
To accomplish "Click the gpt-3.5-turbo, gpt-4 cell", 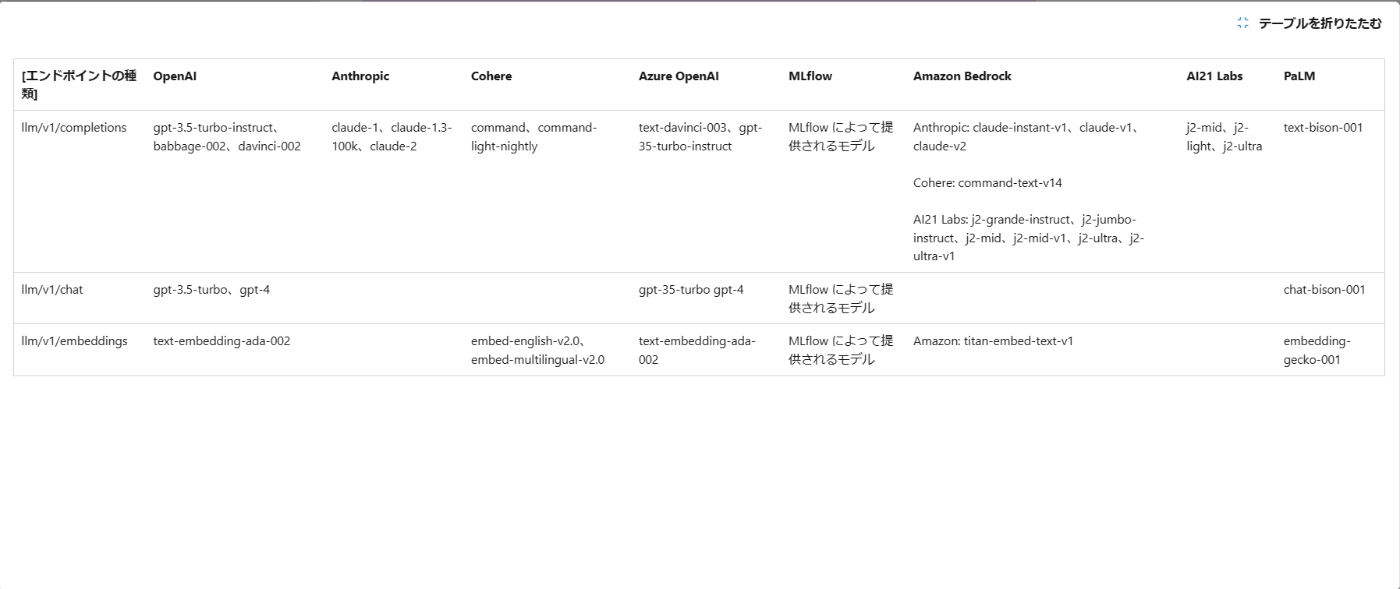I will click(x=211, y=290).
